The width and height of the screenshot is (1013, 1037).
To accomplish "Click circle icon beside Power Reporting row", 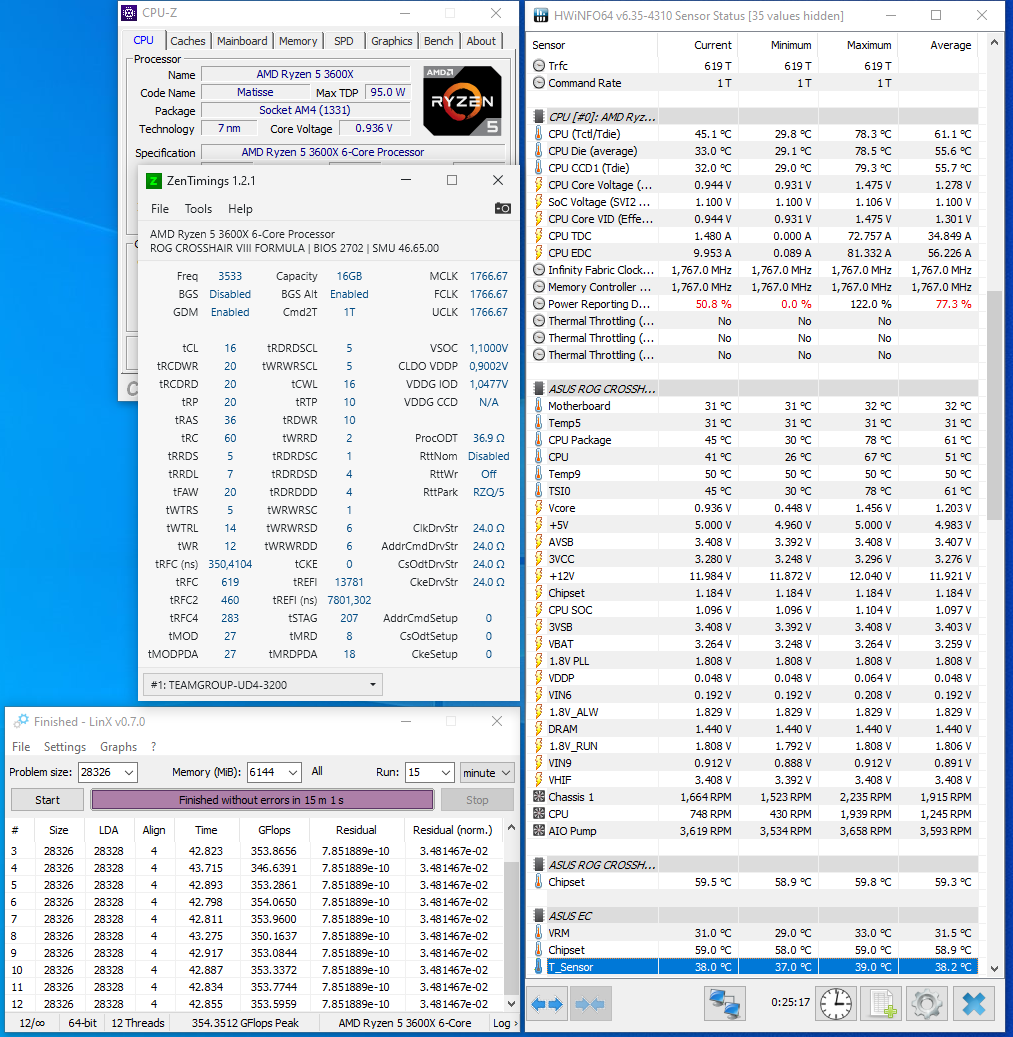I will (x=539, y=304).
